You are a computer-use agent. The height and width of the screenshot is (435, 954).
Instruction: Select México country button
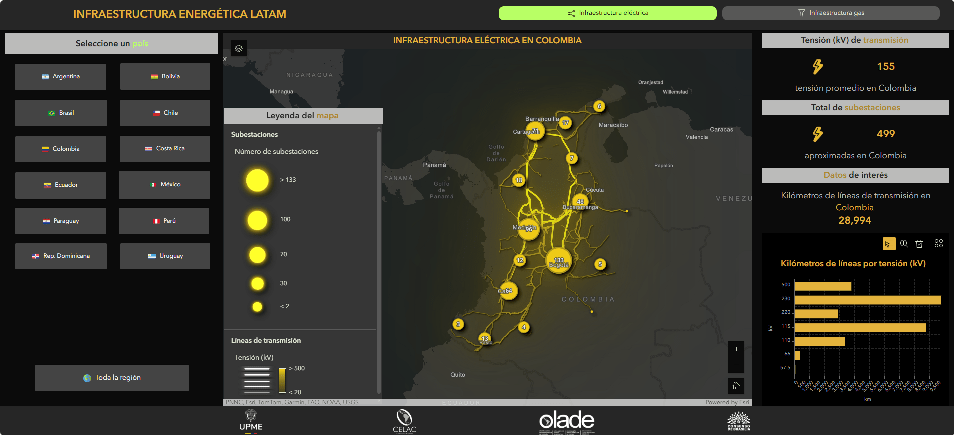coord(166,185)
